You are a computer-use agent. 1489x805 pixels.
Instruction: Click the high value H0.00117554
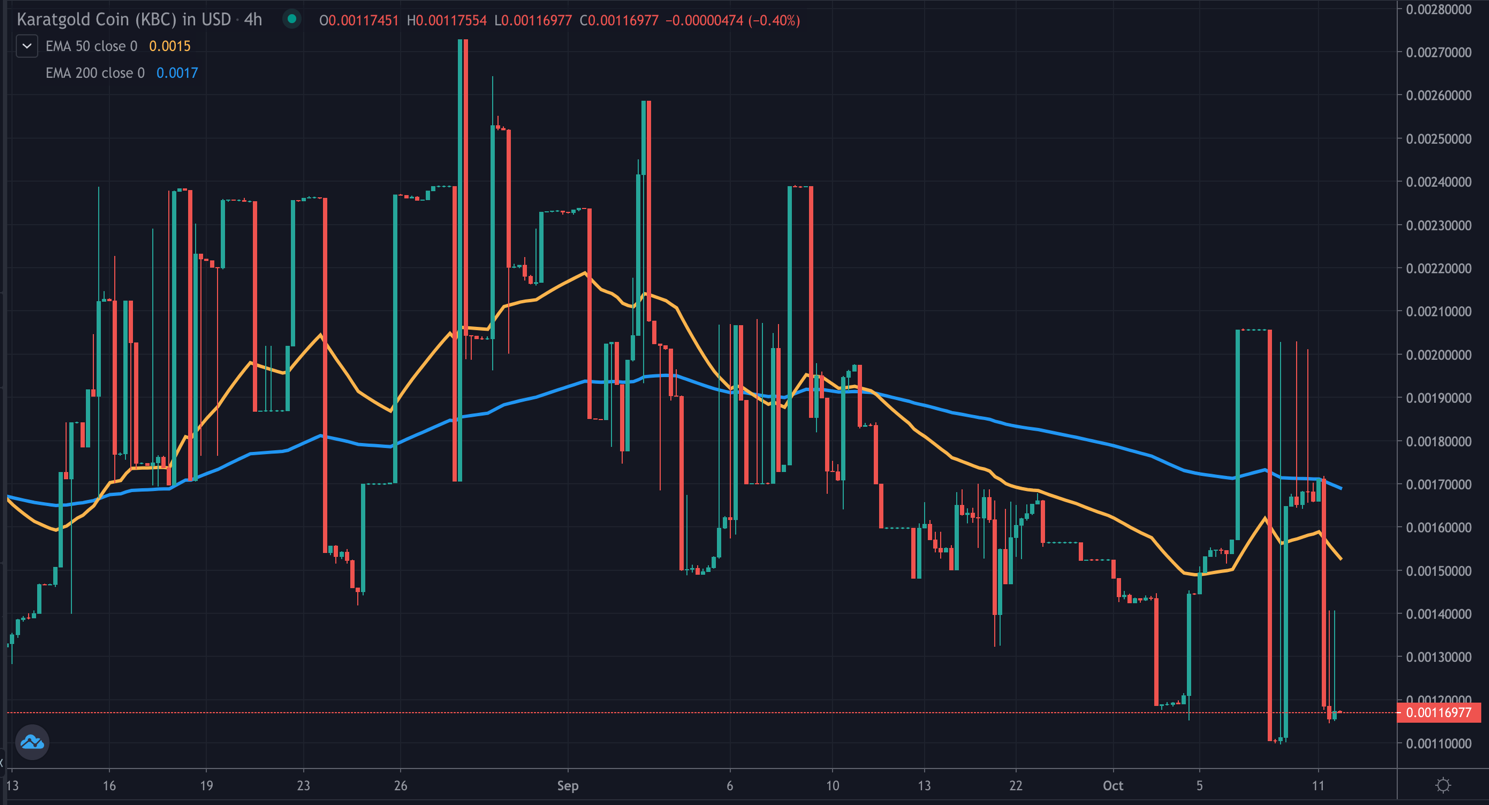pos(448,20)
